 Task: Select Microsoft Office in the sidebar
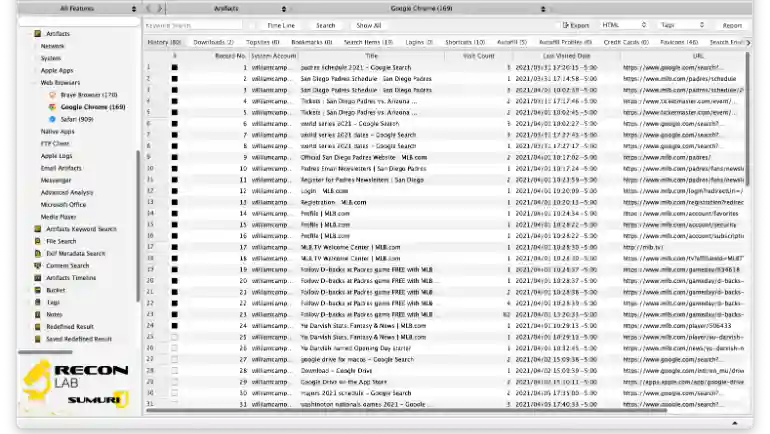63,204
